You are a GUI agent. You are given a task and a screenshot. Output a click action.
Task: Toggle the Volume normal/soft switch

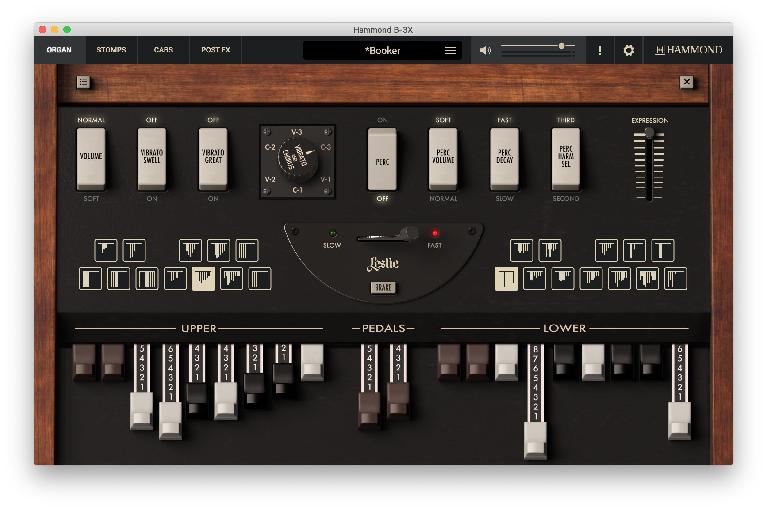(91, 158)
